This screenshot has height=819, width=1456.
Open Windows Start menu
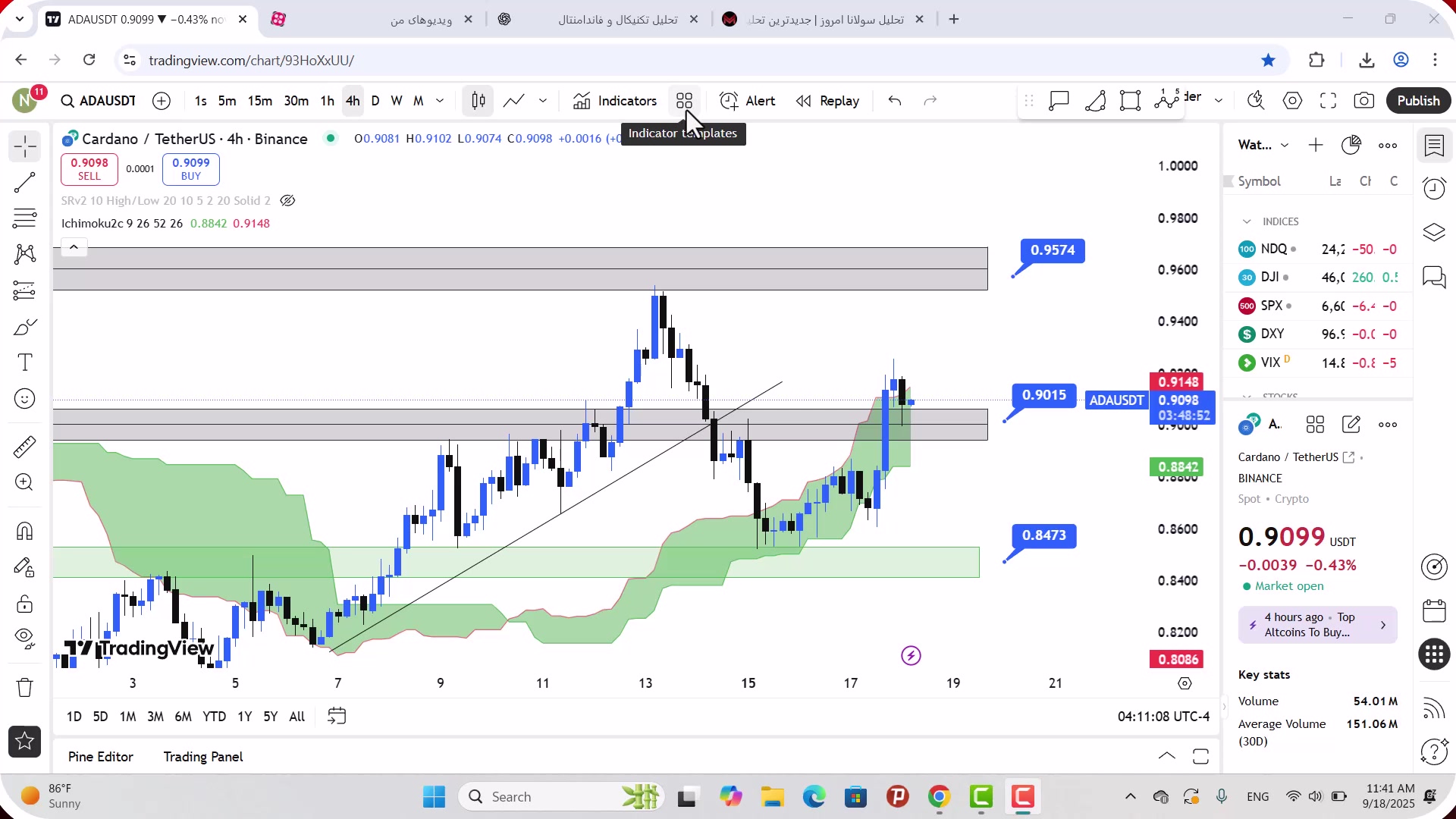point(434,797)
